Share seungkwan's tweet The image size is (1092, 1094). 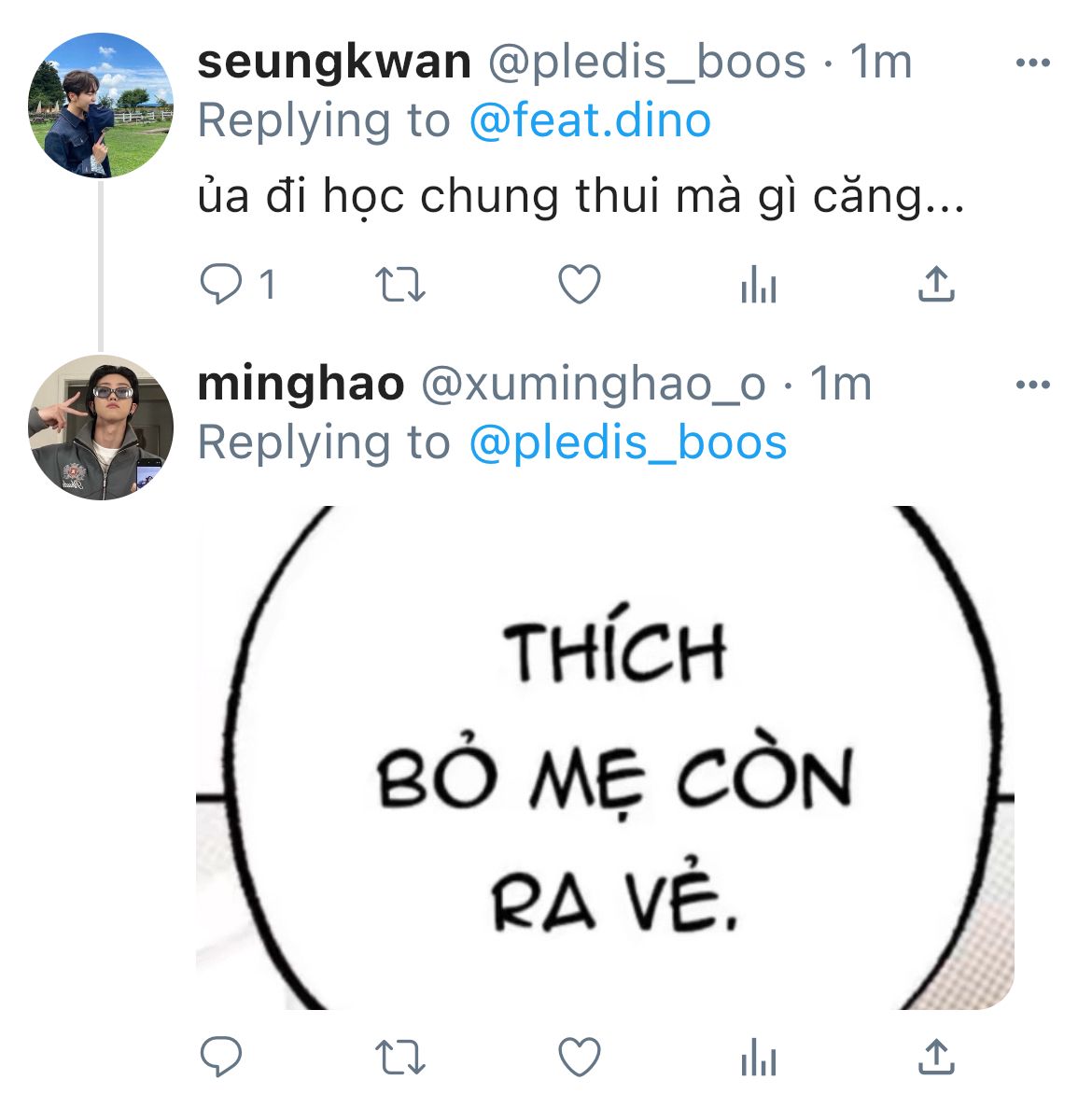click(x=936, y=283)
